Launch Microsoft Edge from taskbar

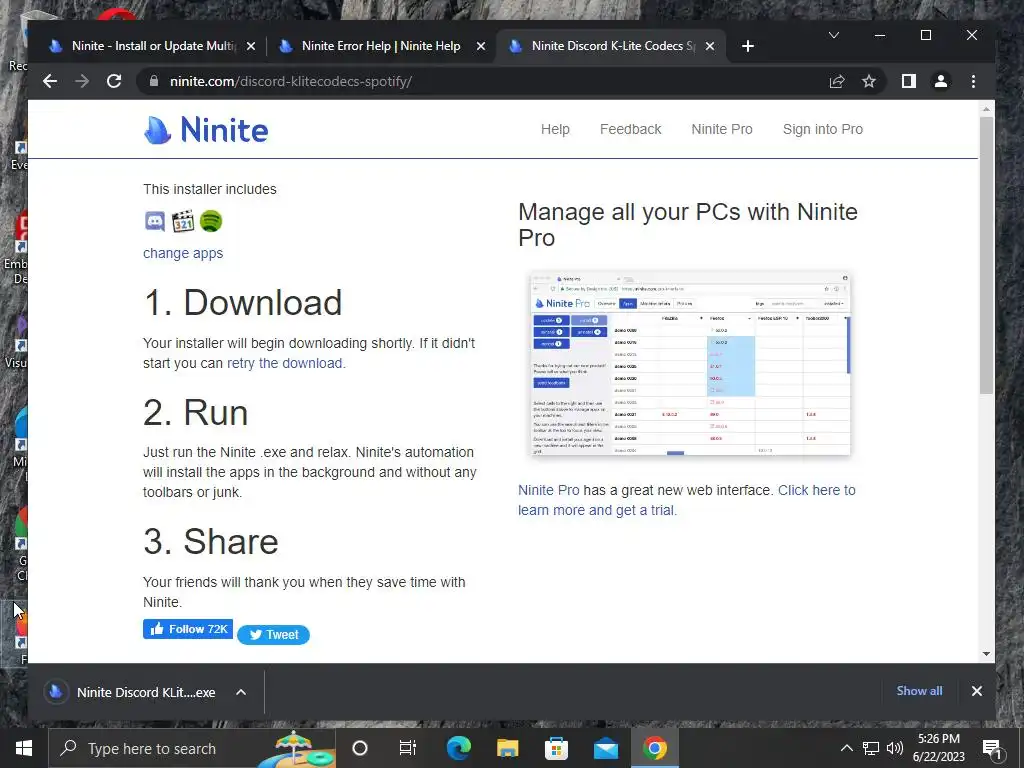(x=458, y=748)
